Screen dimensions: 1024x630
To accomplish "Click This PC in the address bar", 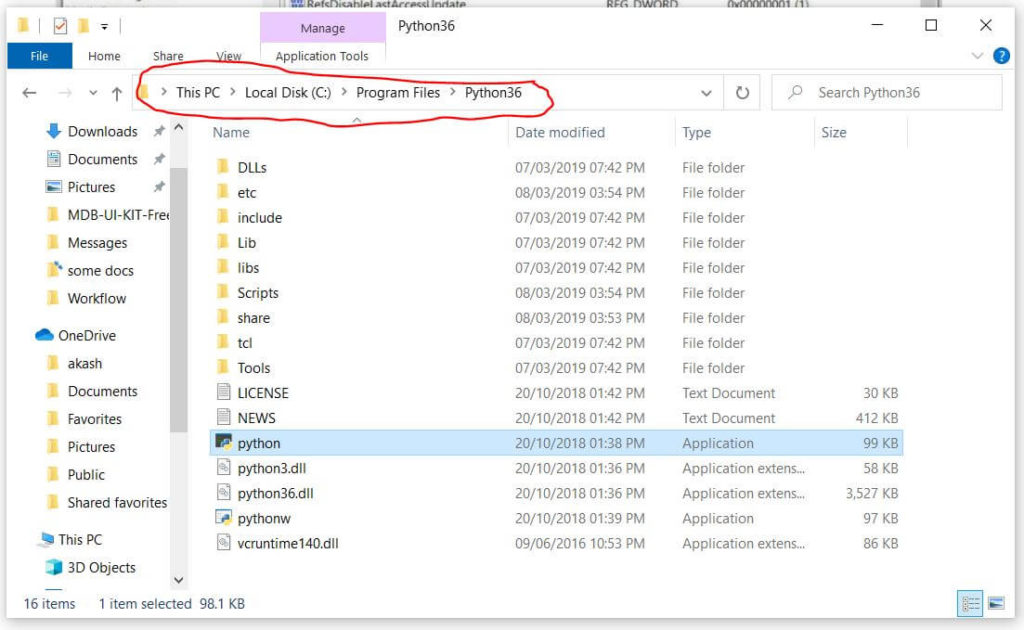I will coord(198,93).
